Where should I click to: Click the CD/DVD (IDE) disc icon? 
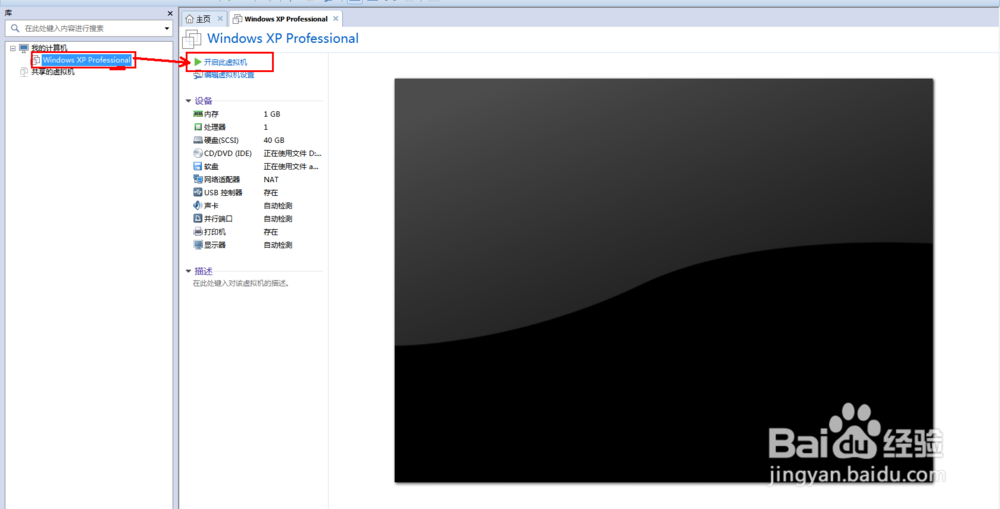pos(198,153)
